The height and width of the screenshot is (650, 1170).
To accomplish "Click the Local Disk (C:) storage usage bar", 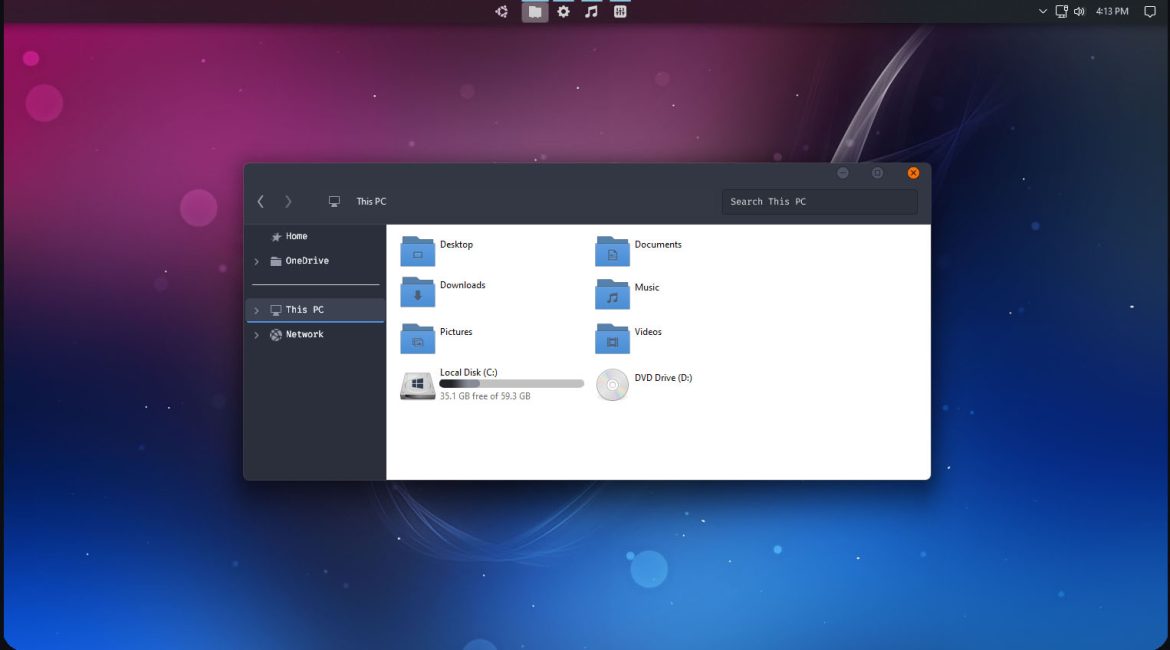I will pos(511,384).
